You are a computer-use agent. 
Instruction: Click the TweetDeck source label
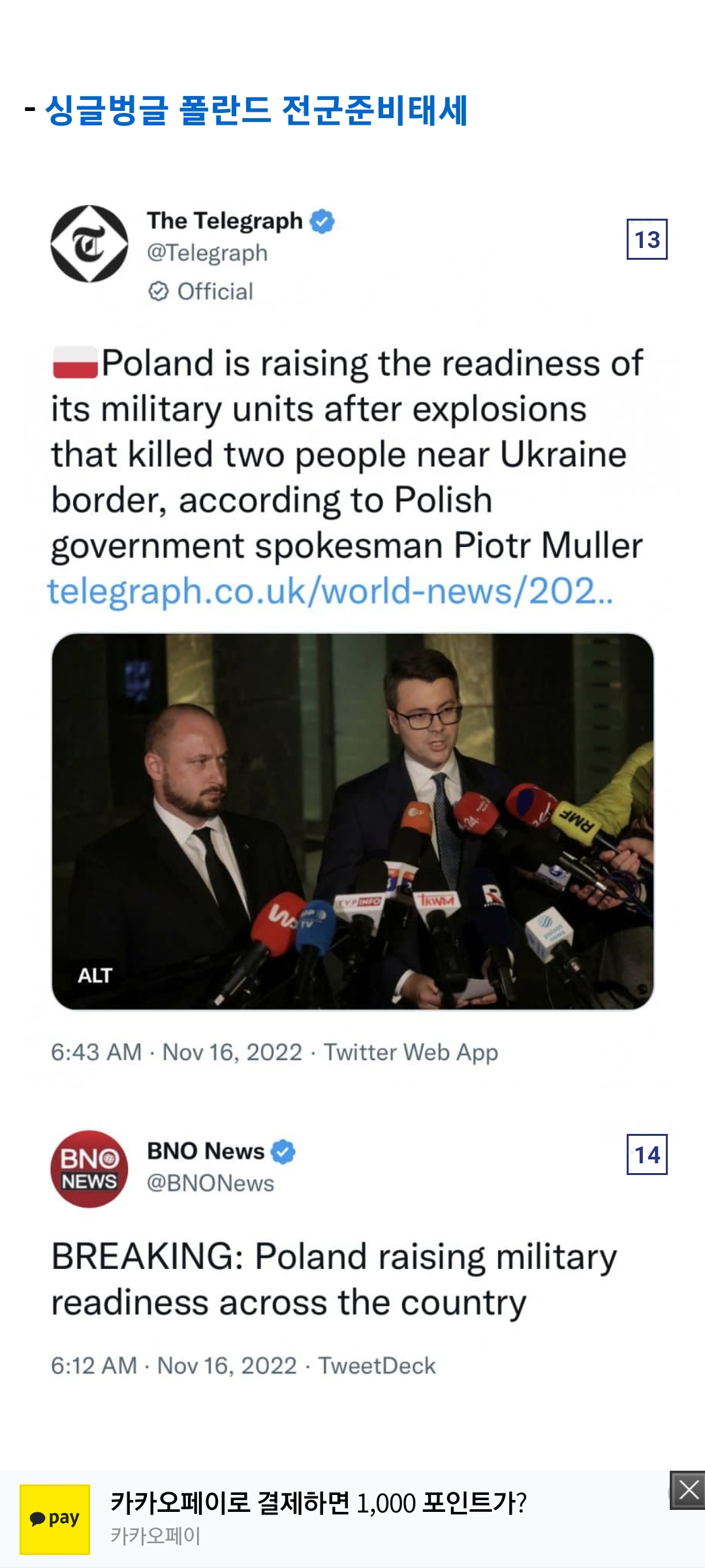377,1366
